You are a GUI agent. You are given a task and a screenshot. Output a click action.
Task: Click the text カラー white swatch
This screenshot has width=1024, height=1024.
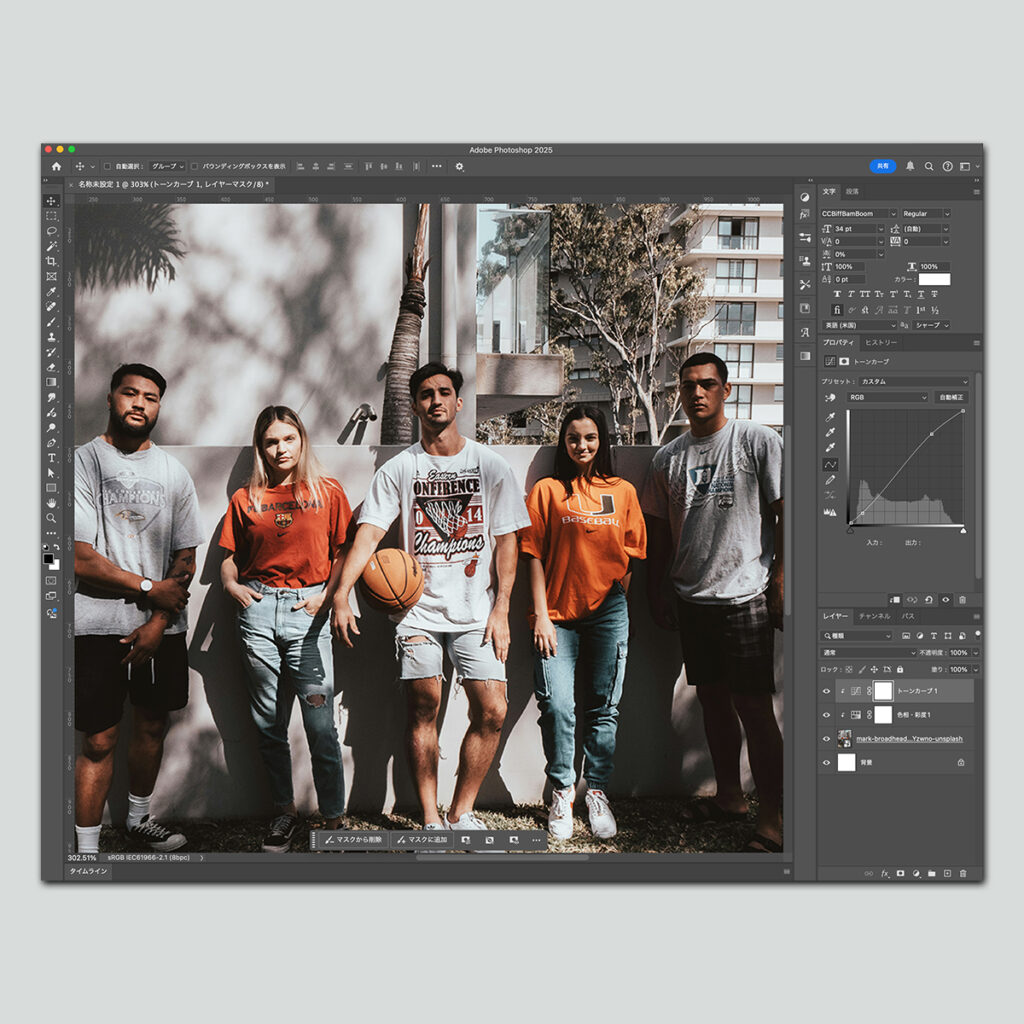click(x=935, y=279)
